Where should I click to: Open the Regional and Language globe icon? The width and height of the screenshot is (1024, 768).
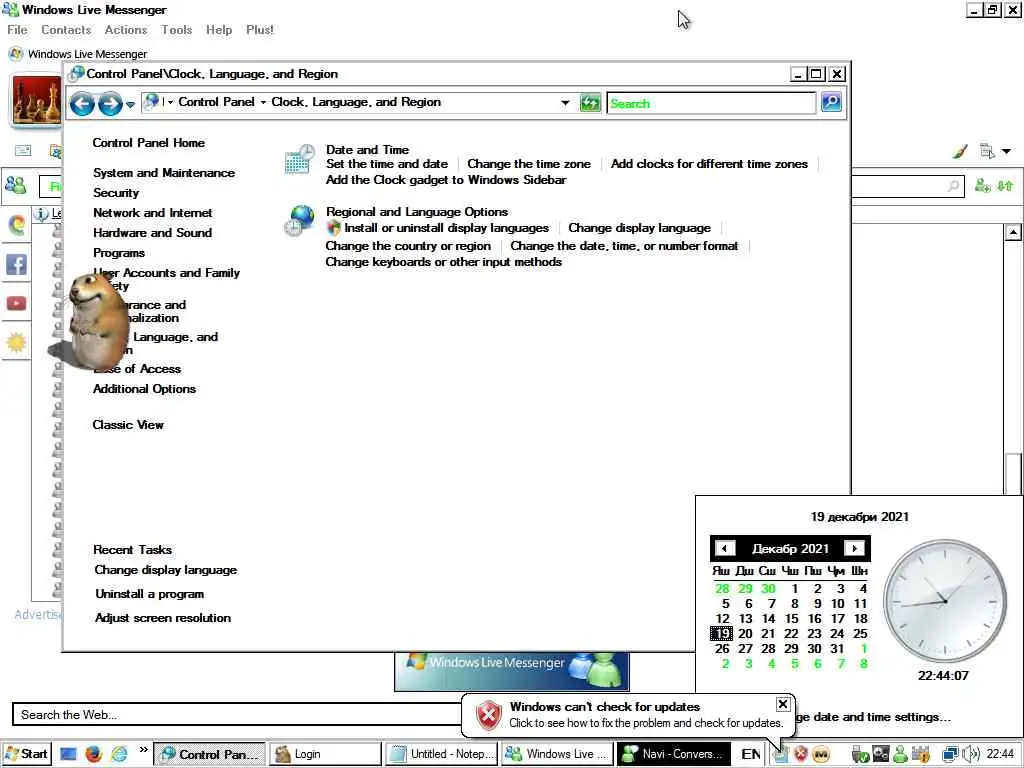pos(300,221)
